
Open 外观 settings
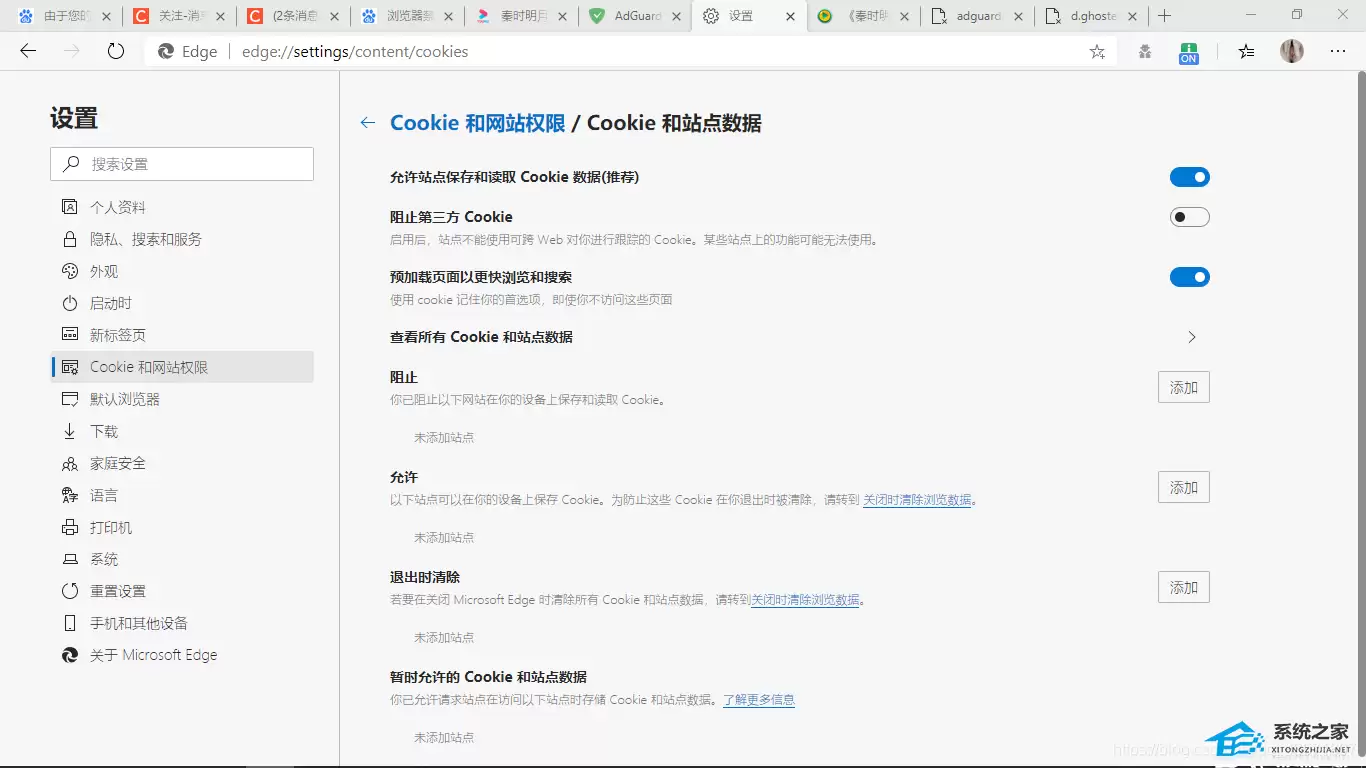click(x=182, y=271)
